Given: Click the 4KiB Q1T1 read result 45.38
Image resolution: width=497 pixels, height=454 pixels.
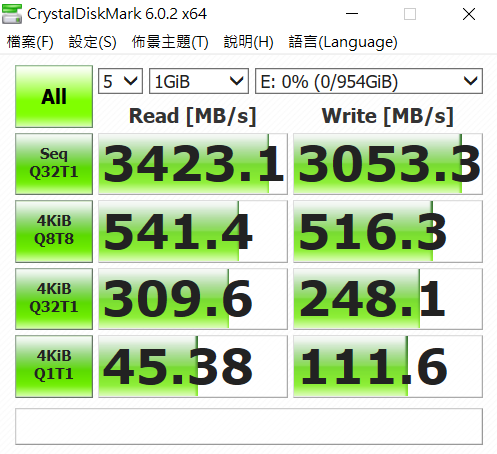Looking at the screenshot, I should (x=193, y=366).
